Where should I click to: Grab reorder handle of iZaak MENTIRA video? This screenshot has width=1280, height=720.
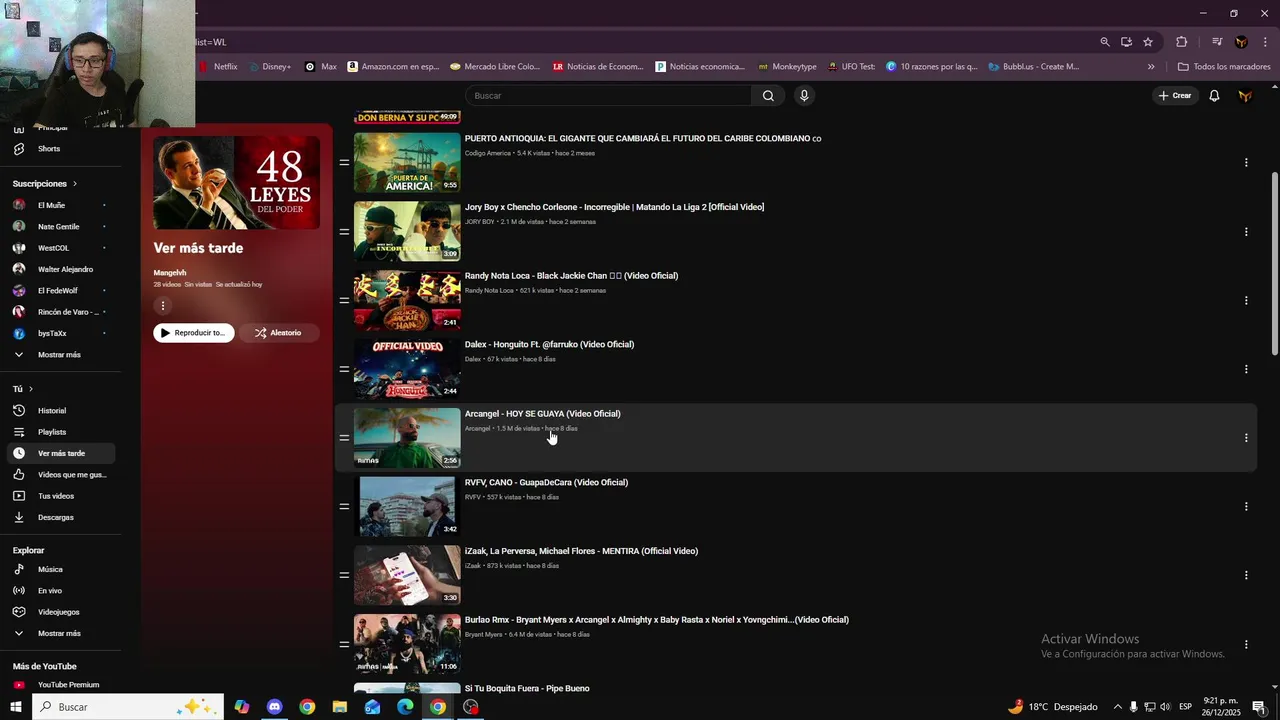(344, 575)
